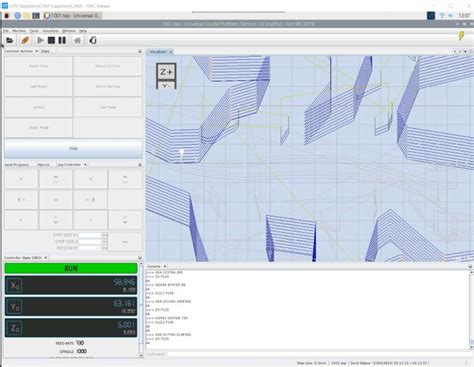Minimize the Console panel
The width and height of the screenshot is (474, 367).
click(470, 266)
